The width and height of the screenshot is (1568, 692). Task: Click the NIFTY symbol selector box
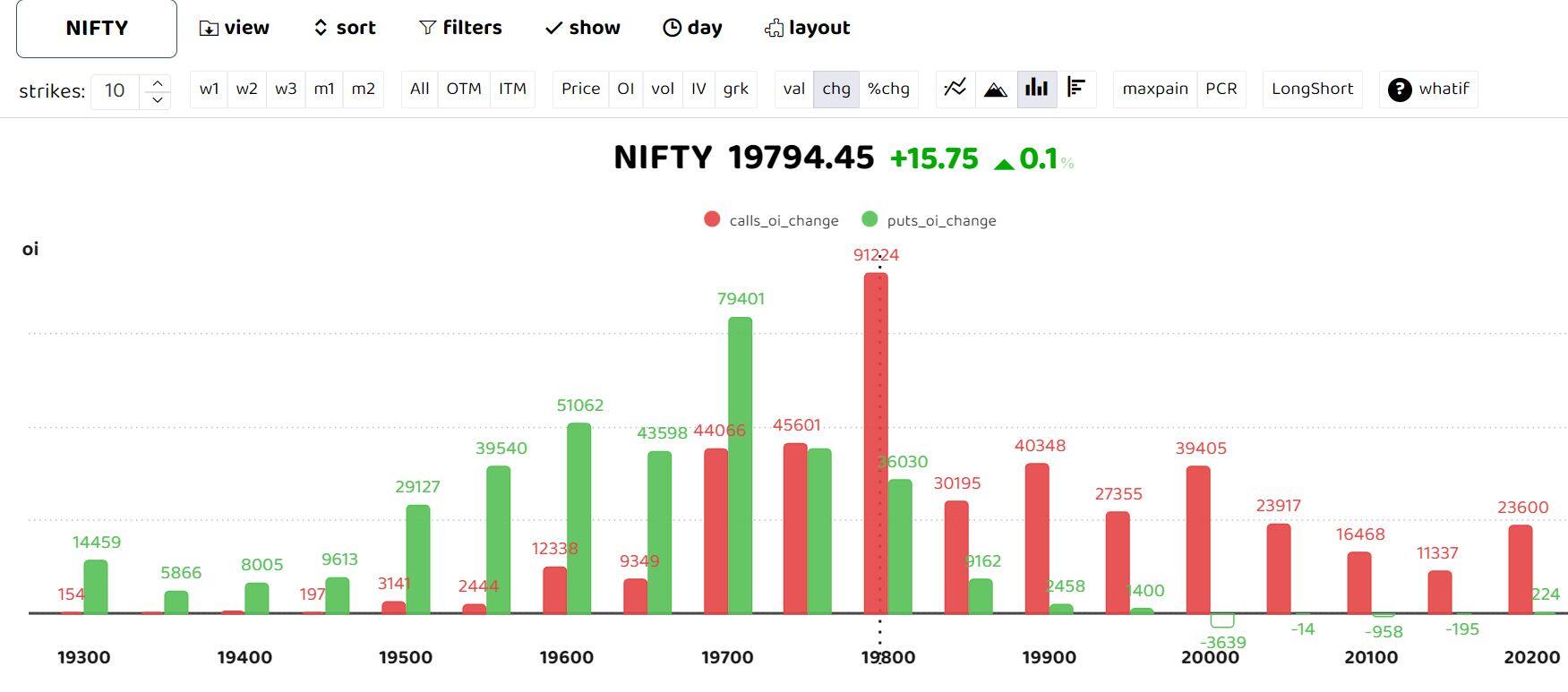(97, 28)
